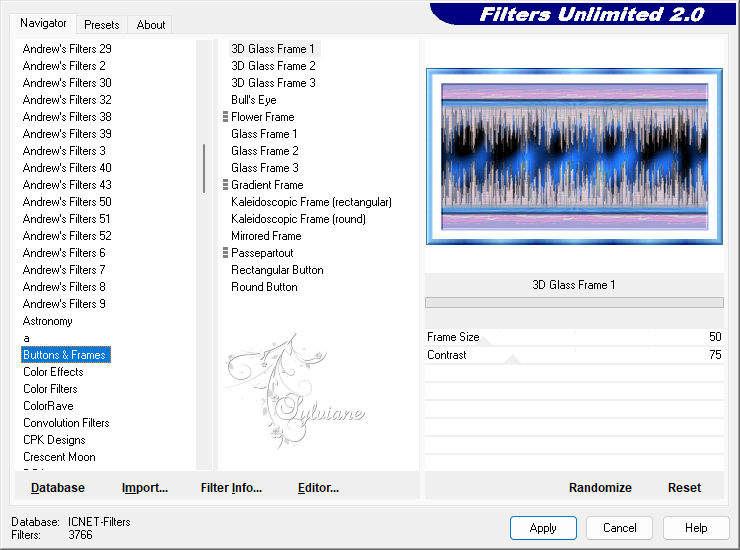740x550 pixels.
Task: Select the Passepartout filter group
Action: point(262,253)
